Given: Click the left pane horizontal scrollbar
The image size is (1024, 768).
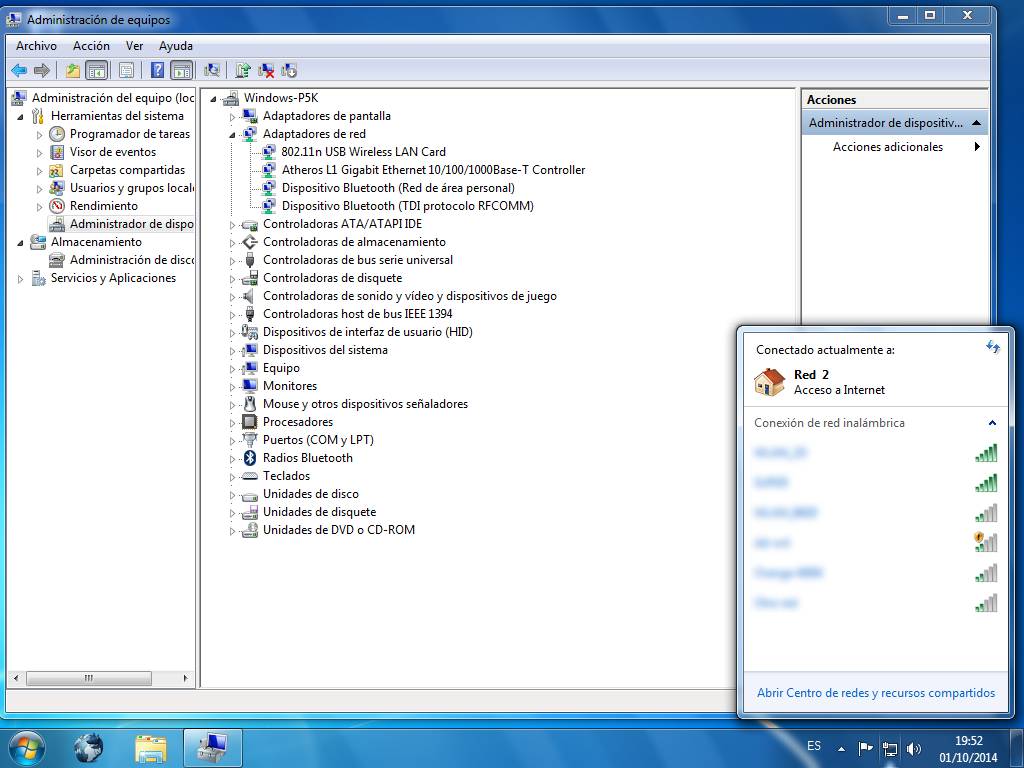Looking at the screenshot, I should tap(88, 678).
